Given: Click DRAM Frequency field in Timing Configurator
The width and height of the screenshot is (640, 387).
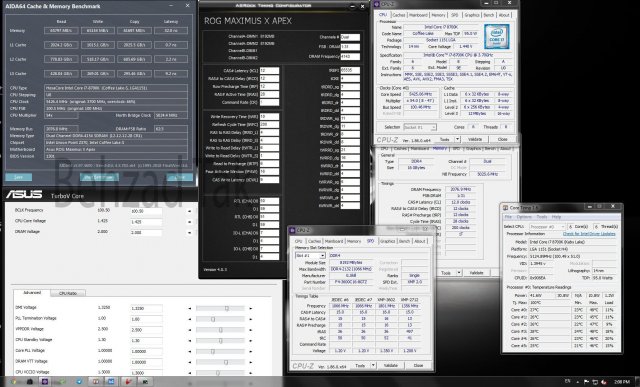Looking at the screenshot, I should 350,56.
